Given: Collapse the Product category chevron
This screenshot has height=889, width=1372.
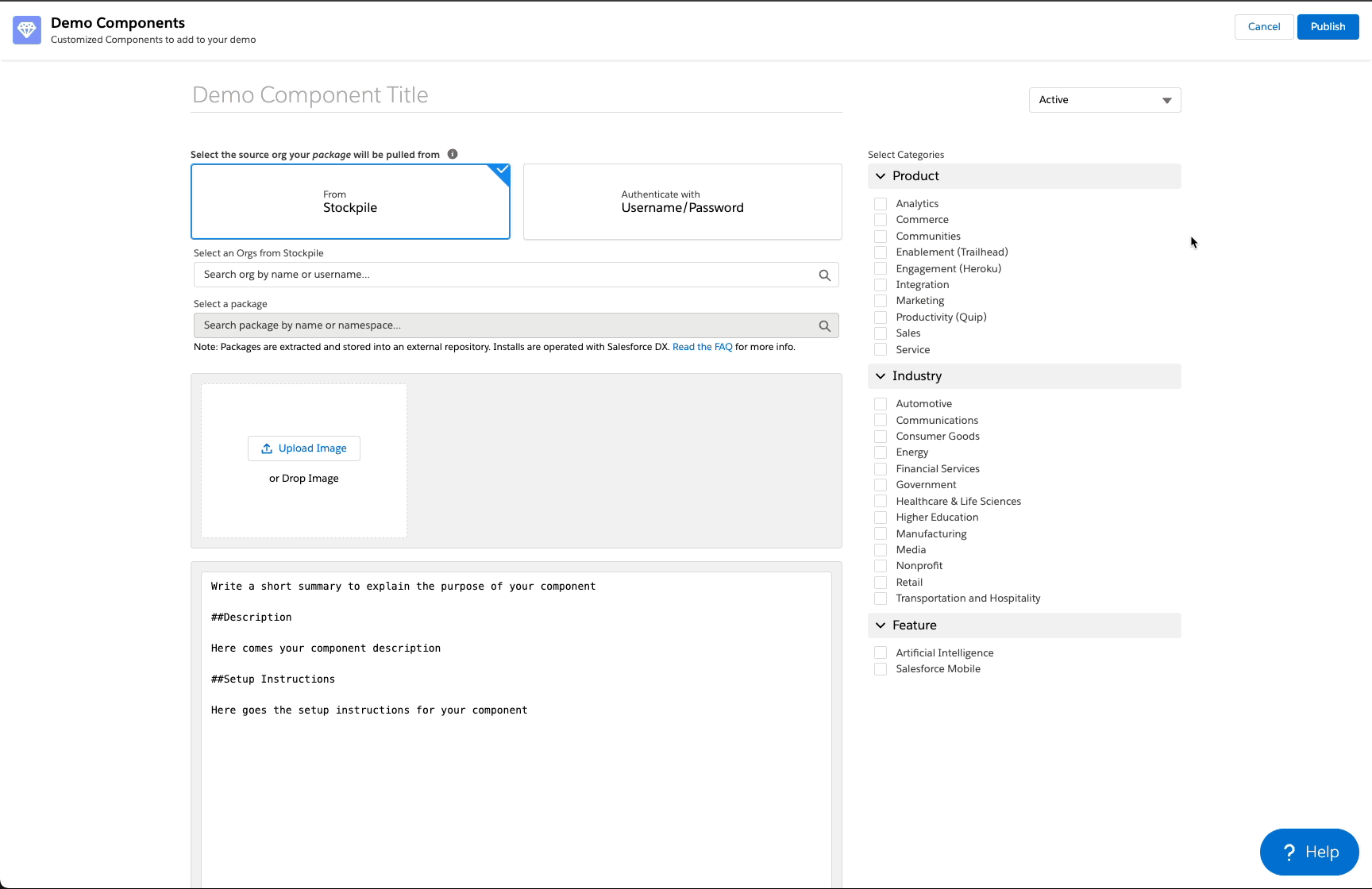Looking at the screenshot, I should tap(881, 176).
